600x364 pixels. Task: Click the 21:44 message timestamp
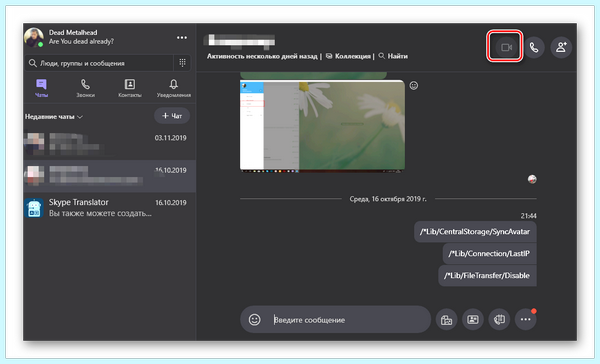coord(528,216)
